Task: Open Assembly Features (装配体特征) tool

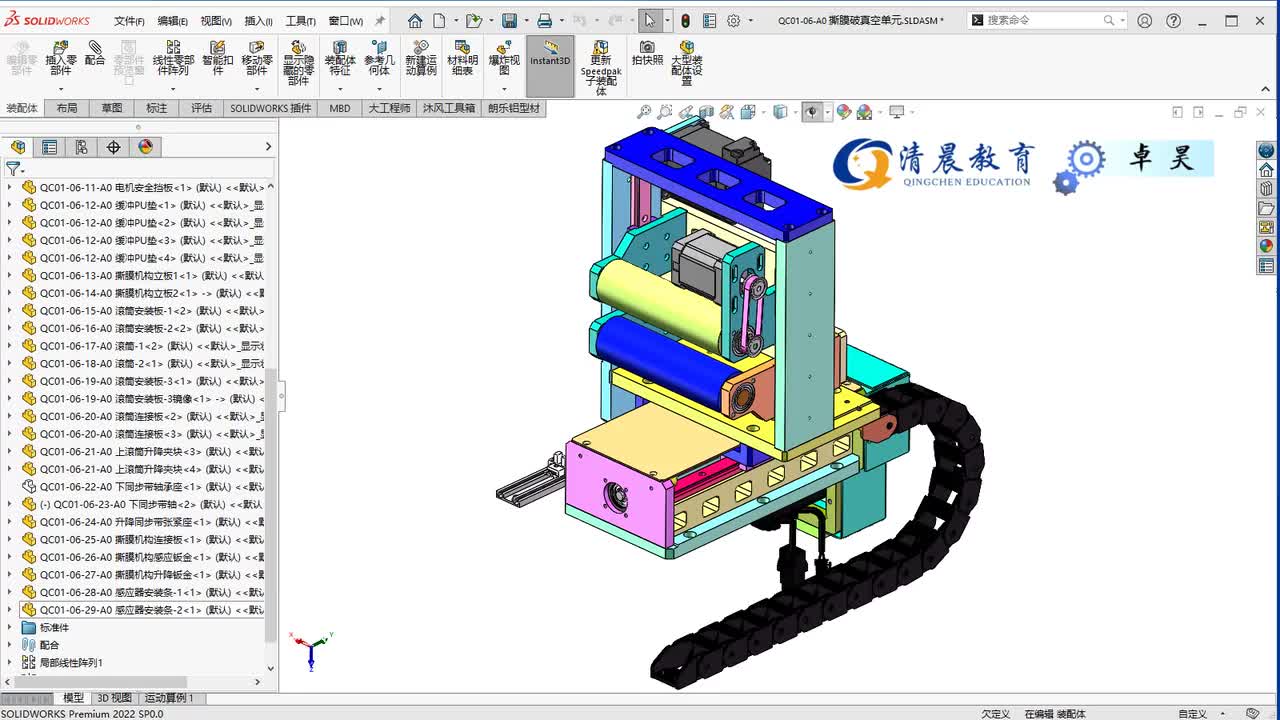Action: (340, 58)
